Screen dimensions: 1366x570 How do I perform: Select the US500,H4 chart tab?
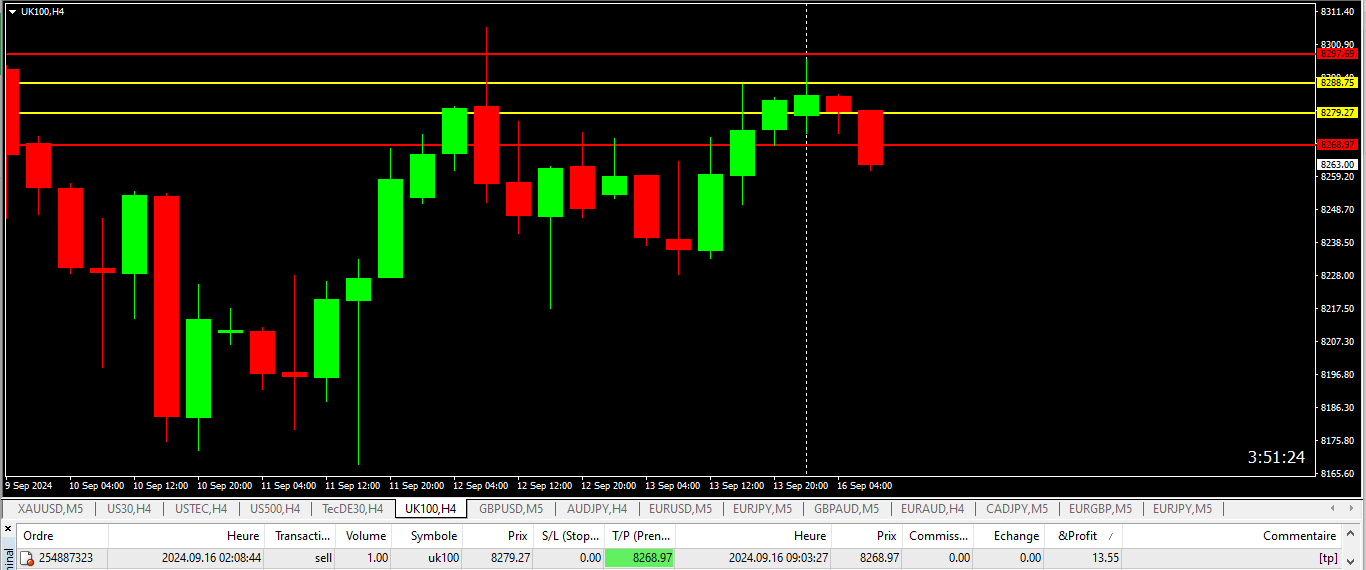(274, 509)
